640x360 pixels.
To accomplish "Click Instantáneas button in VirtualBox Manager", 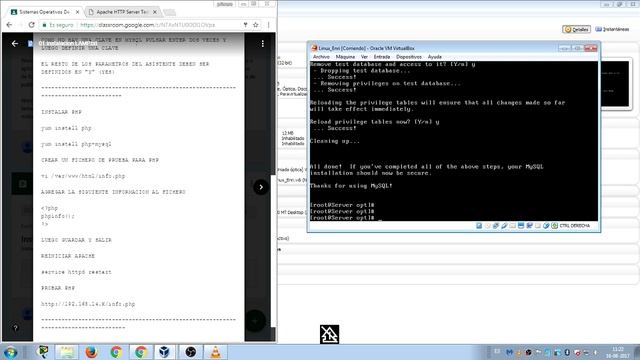I will coord(612,29).
